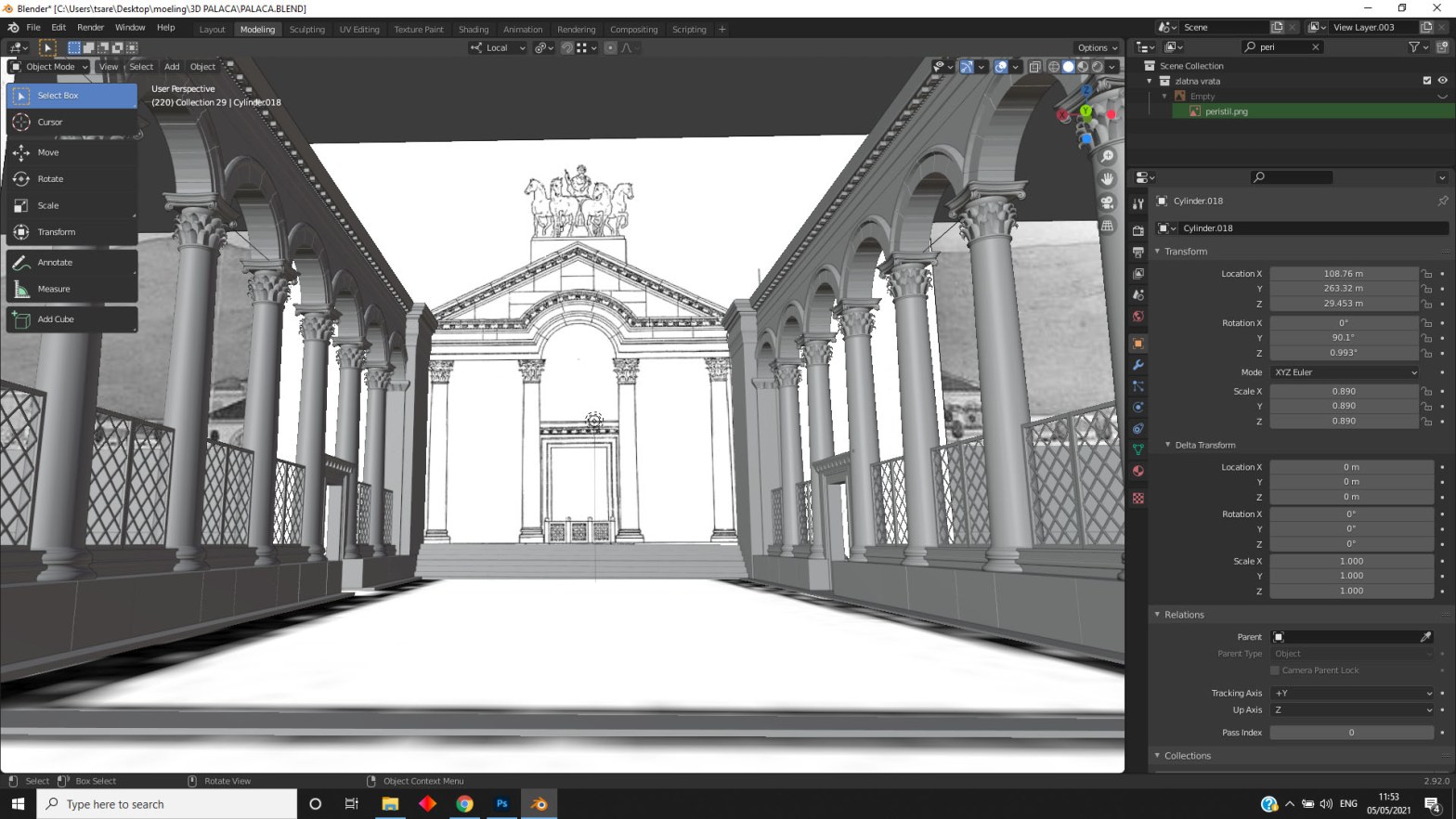Choose the Annotate tool
Screen dimensions: 1456x819
click(x=55, y=263)
